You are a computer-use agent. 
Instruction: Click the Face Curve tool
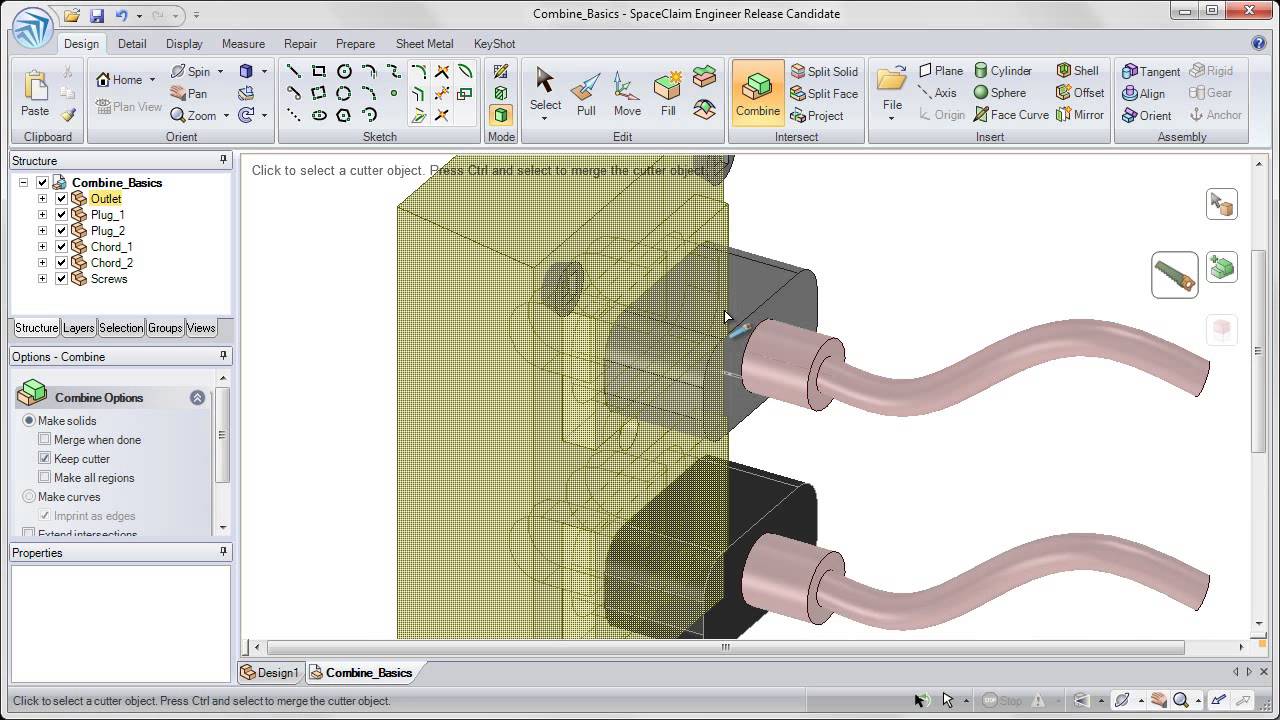pyautogui.click(x=1011, y=115)
